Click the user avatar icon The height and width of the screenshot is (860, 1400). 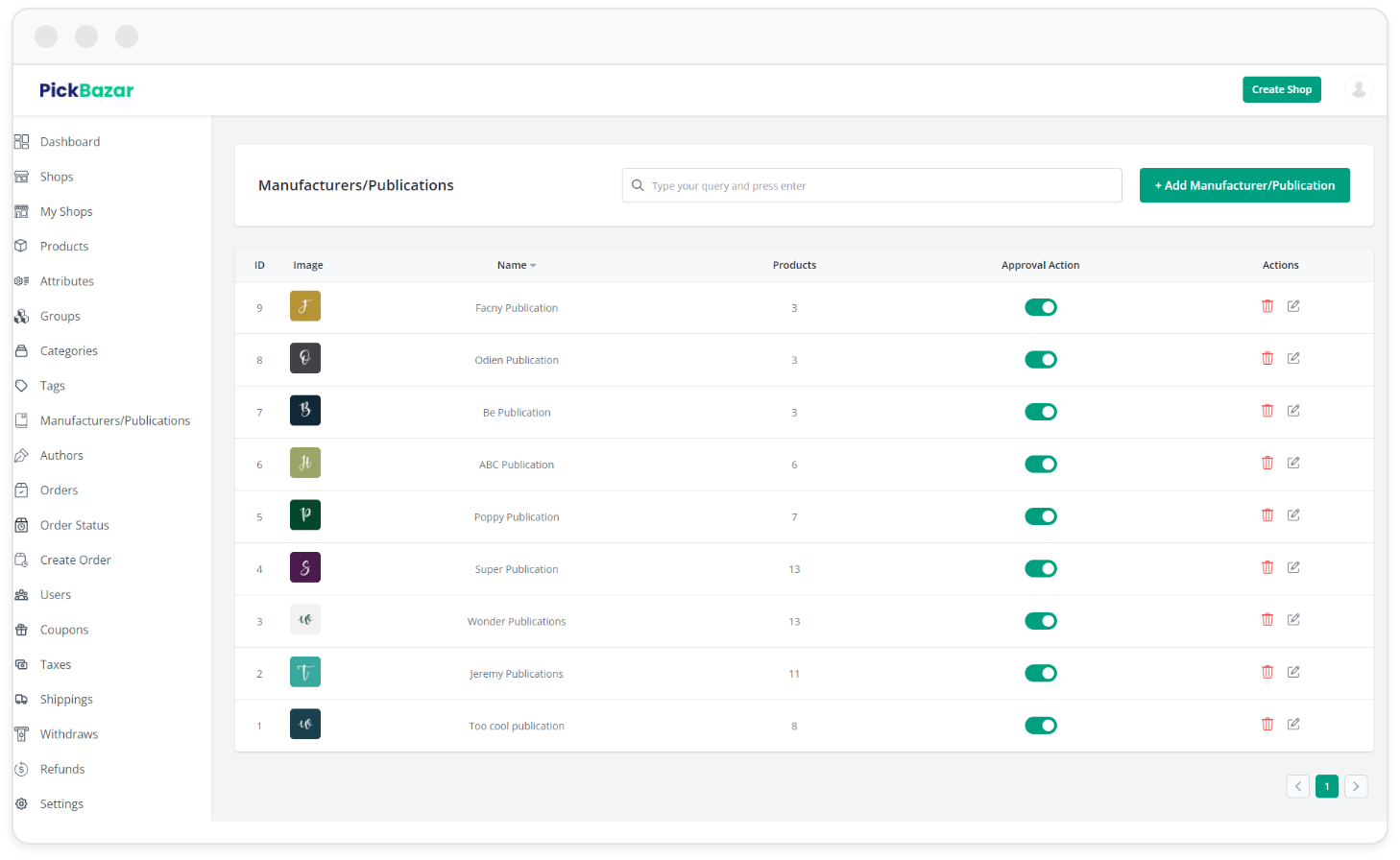pyautogui.click(x=1358, y=89)
